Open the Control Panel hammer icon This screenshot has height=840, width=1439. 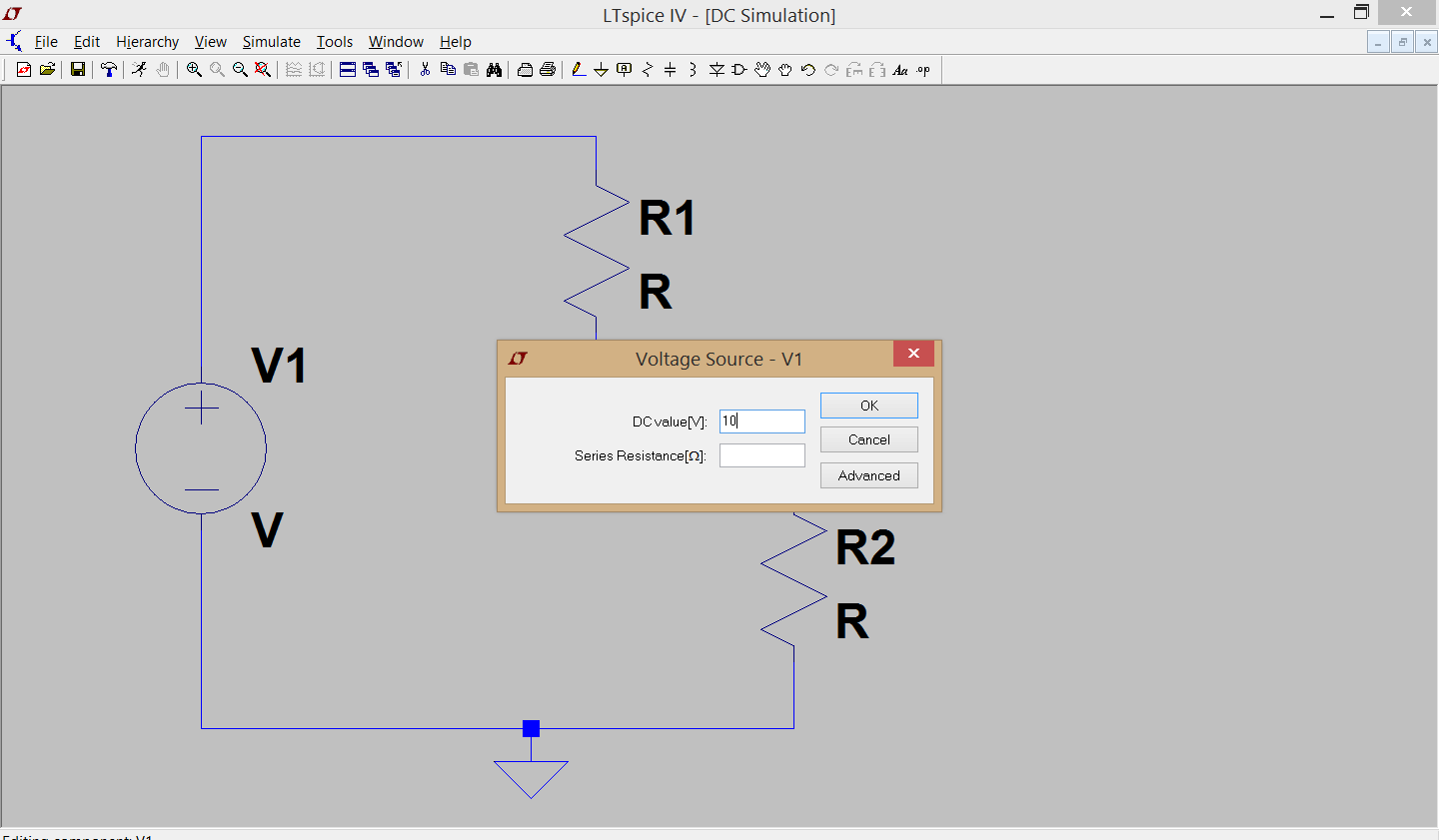point(108,70)
